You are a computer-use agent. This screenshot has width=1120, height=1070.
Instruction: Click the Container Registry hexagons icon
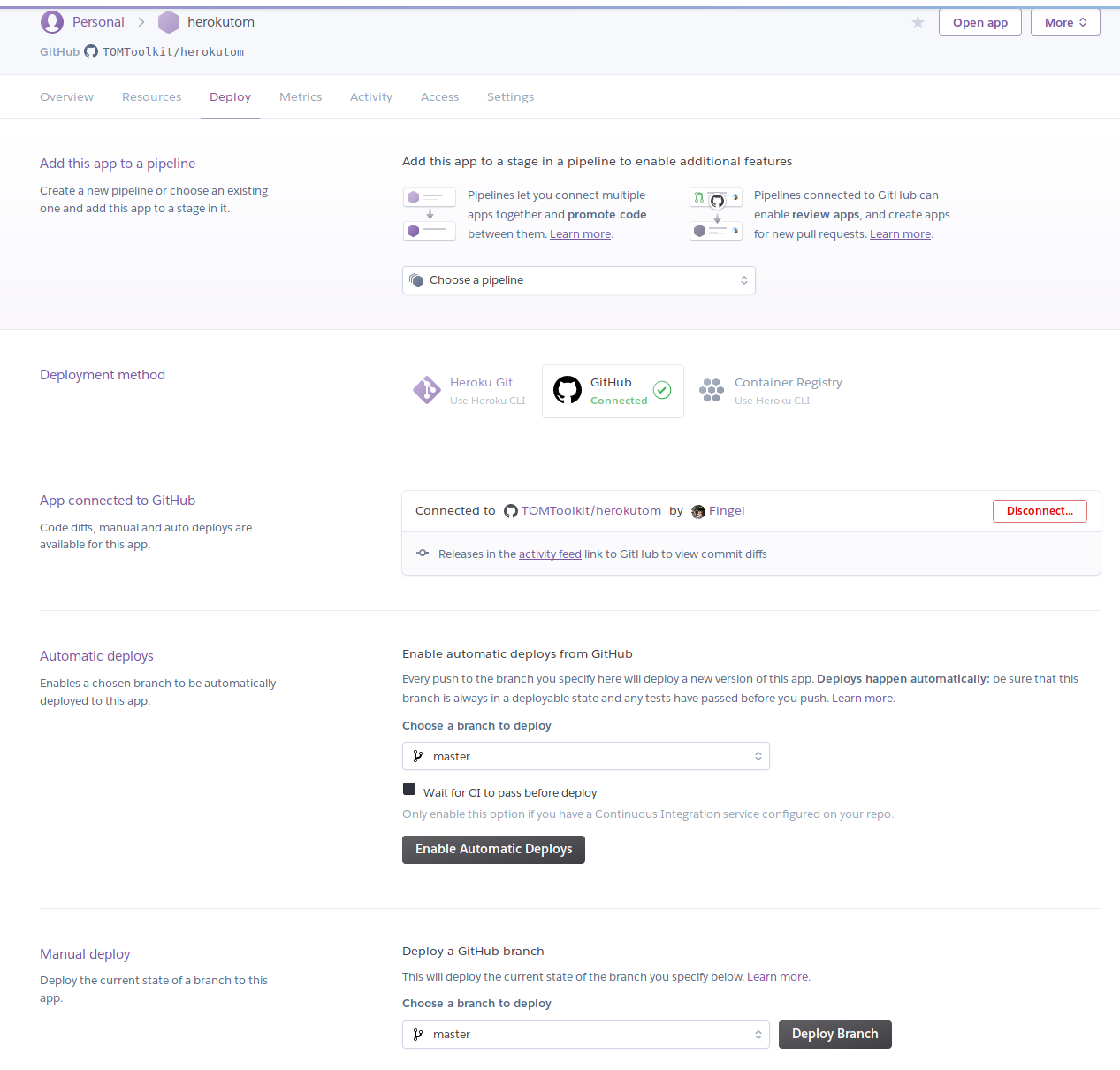tap(712, 390)
